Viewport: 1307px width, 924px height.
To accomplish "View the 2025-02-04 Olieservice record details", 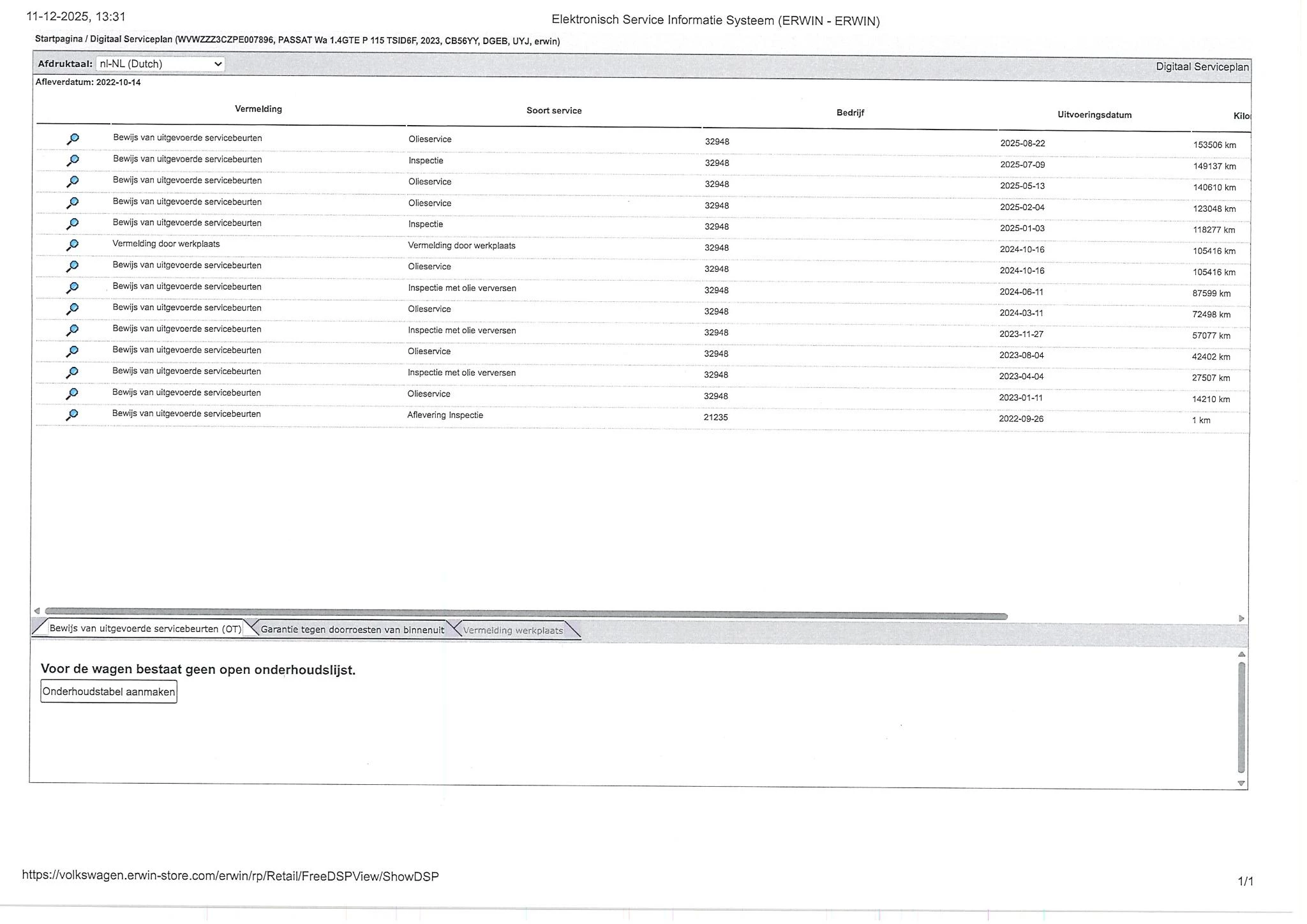I will (x=73, y=203).
